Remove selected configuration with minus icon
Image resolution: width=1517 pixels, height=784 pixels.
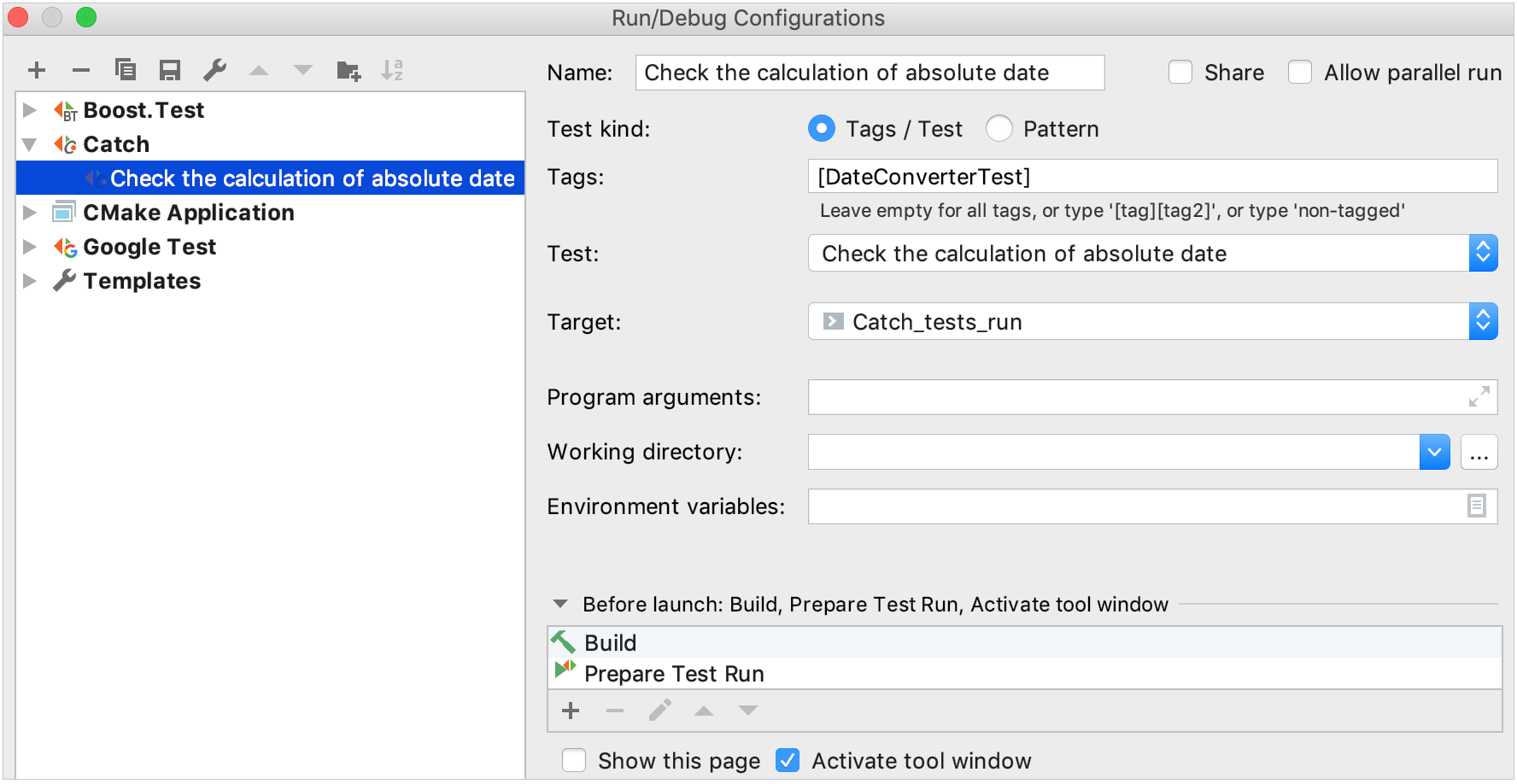tap(81, 70)
